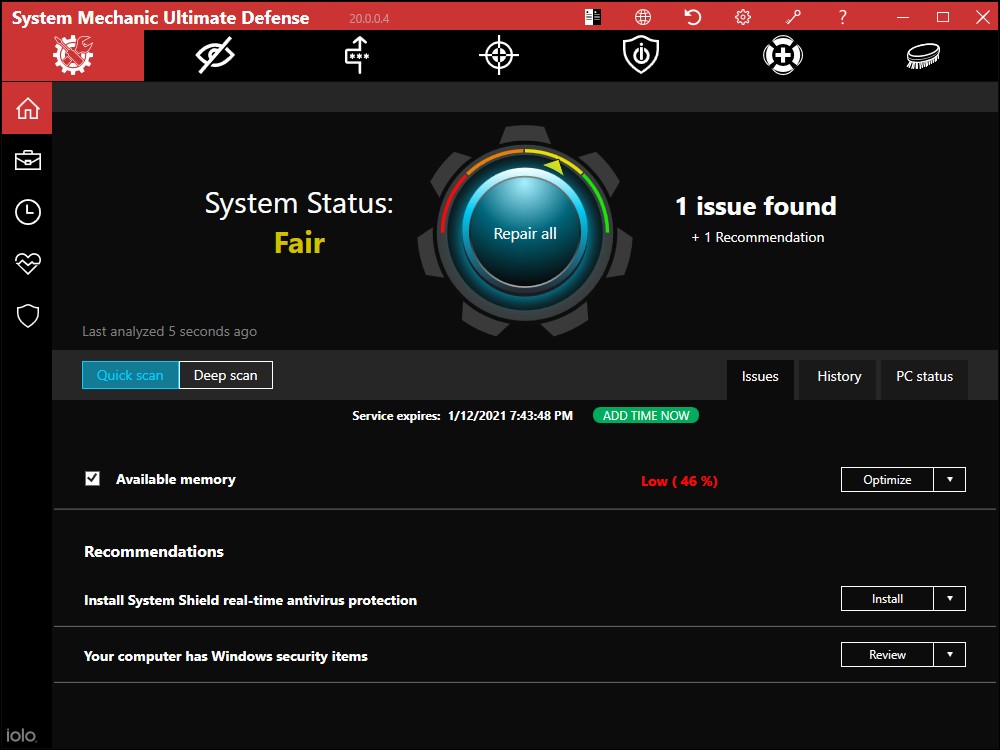Click 'System Mechanic Ultimate Defense' title text
The width and height of the screenshot is (1000, 750).
pos(160,18)
